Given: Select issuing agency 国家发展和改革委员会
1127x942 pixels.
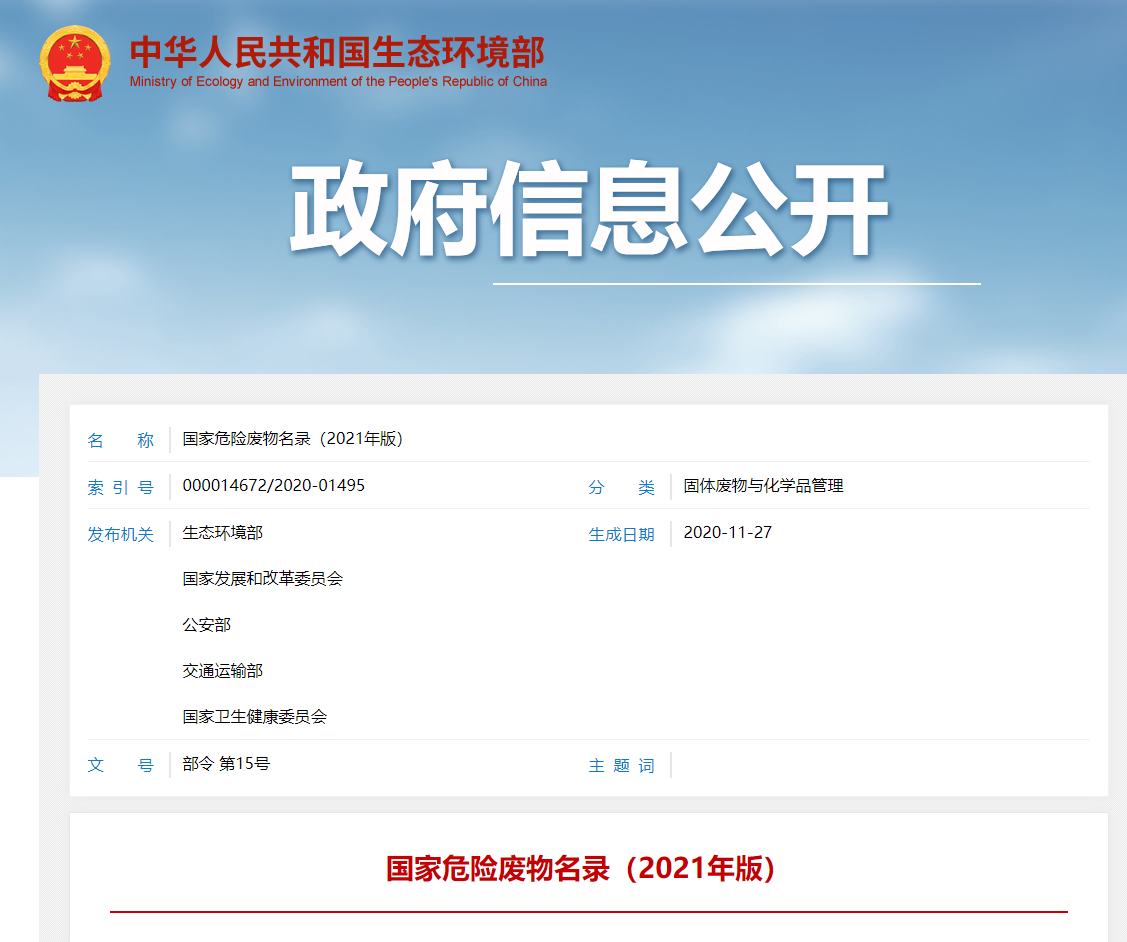Looking at the screenshot, I should pyautogui.click(x=262, y=578).
